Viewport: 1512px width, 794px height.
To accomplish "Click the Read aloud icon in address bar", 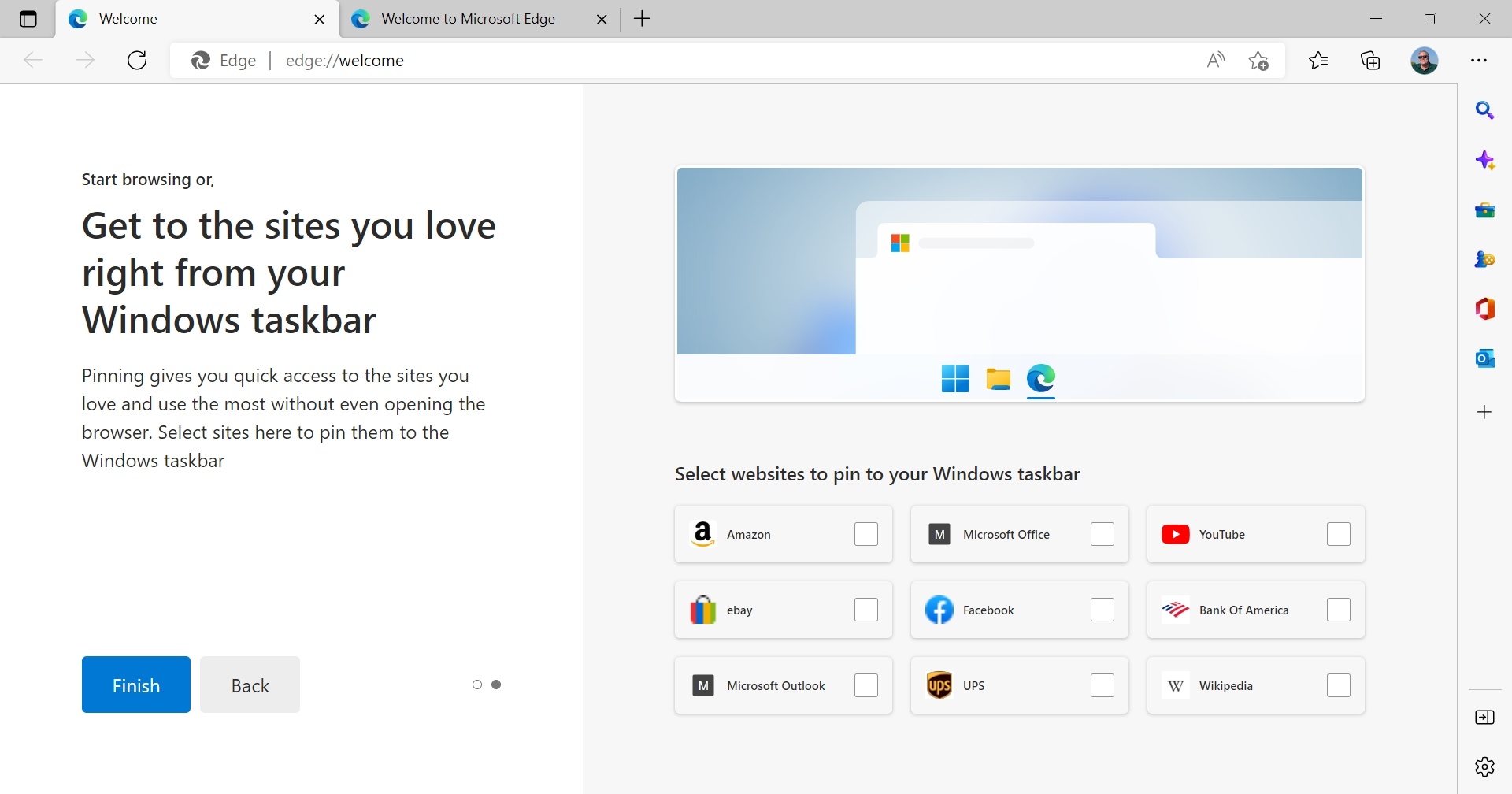I will (x=1215, y=61).
